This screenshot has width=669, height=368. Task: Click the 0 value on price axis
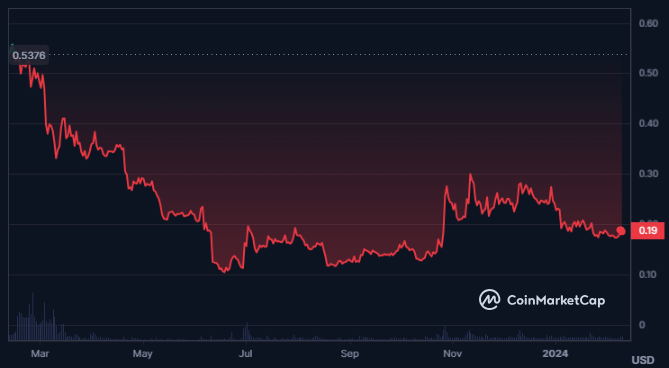click(642, 325)
